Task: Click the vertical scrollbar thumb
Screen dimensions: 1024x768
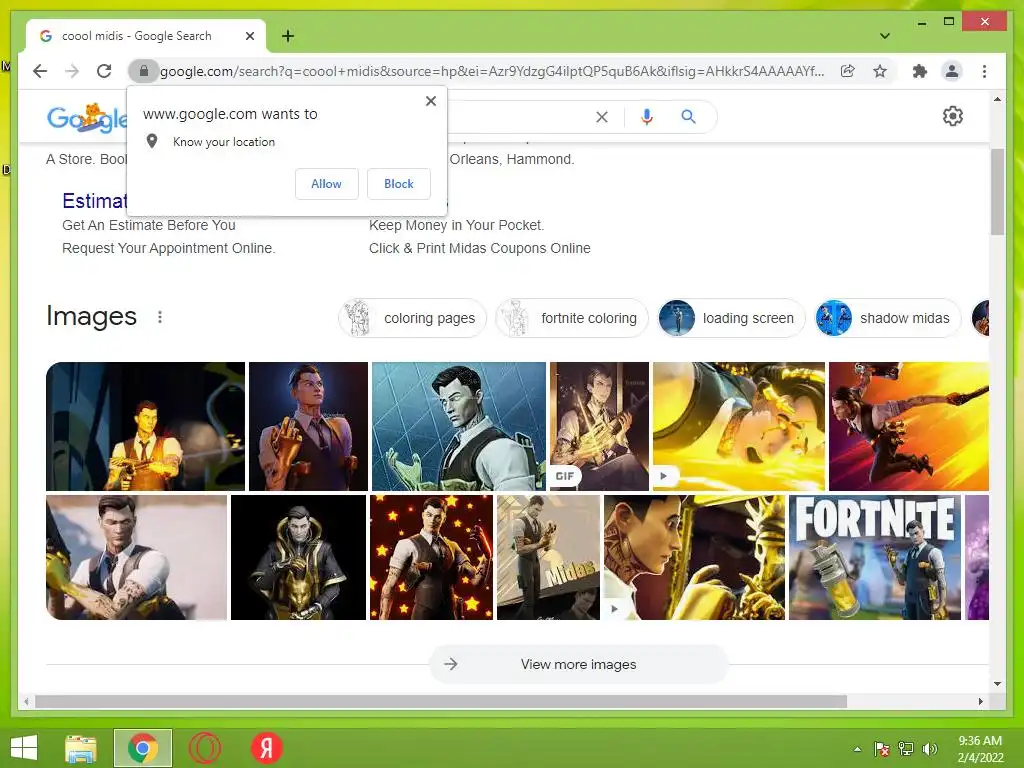Action: click(x=997, y=191)
